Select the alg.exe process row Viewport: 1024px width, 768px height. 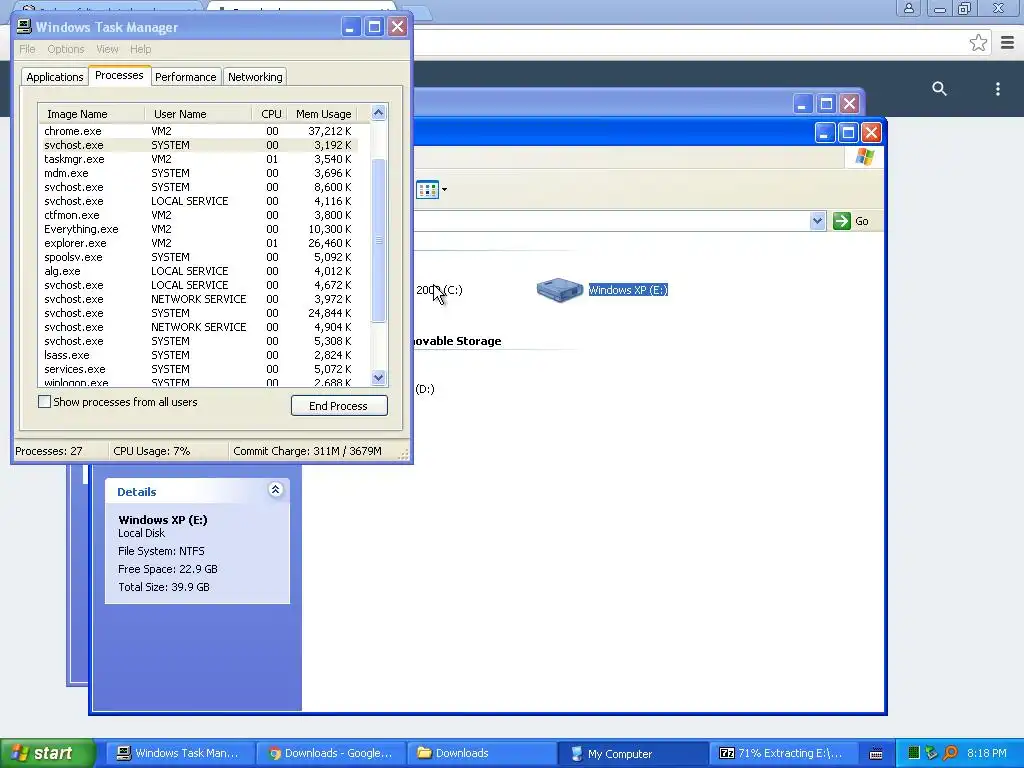pyautogui.click(x=199, y=271)
